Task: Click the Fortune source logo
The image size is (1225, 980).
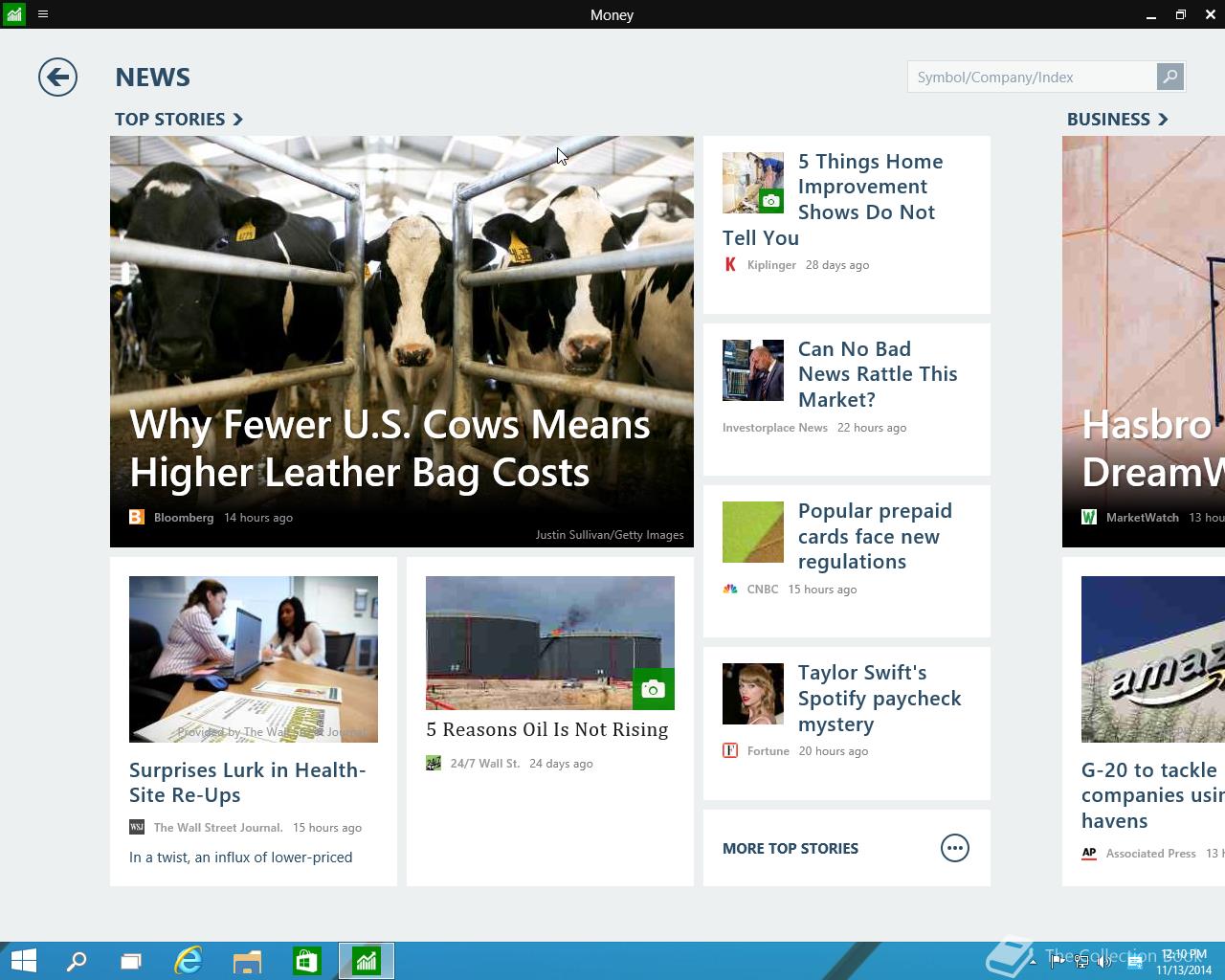Action: click(x=730, y=750)
